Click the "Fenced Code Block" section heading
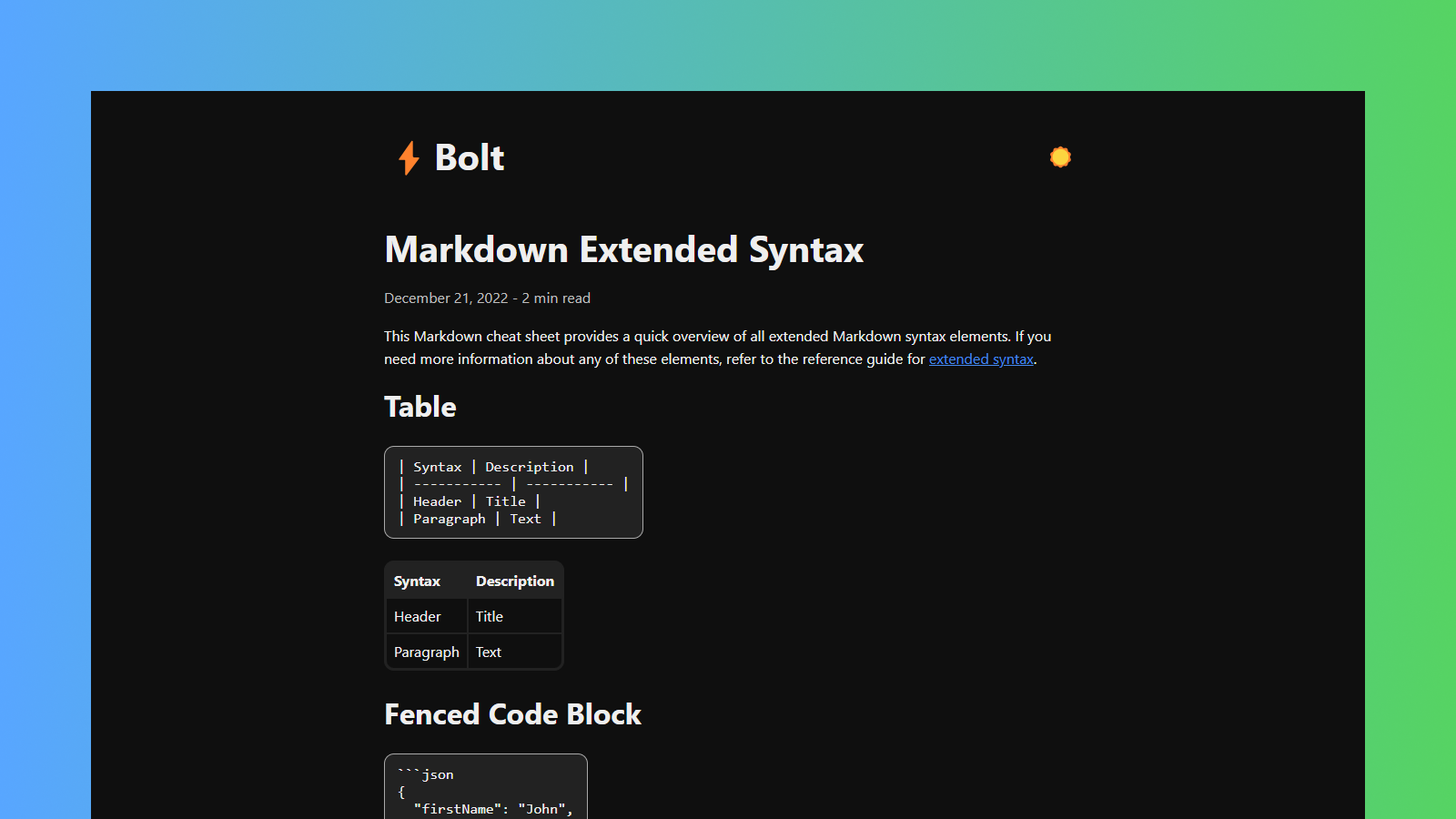Viewport: 1456px width, 819px height. pyautogui.click(x=512, y=714)
